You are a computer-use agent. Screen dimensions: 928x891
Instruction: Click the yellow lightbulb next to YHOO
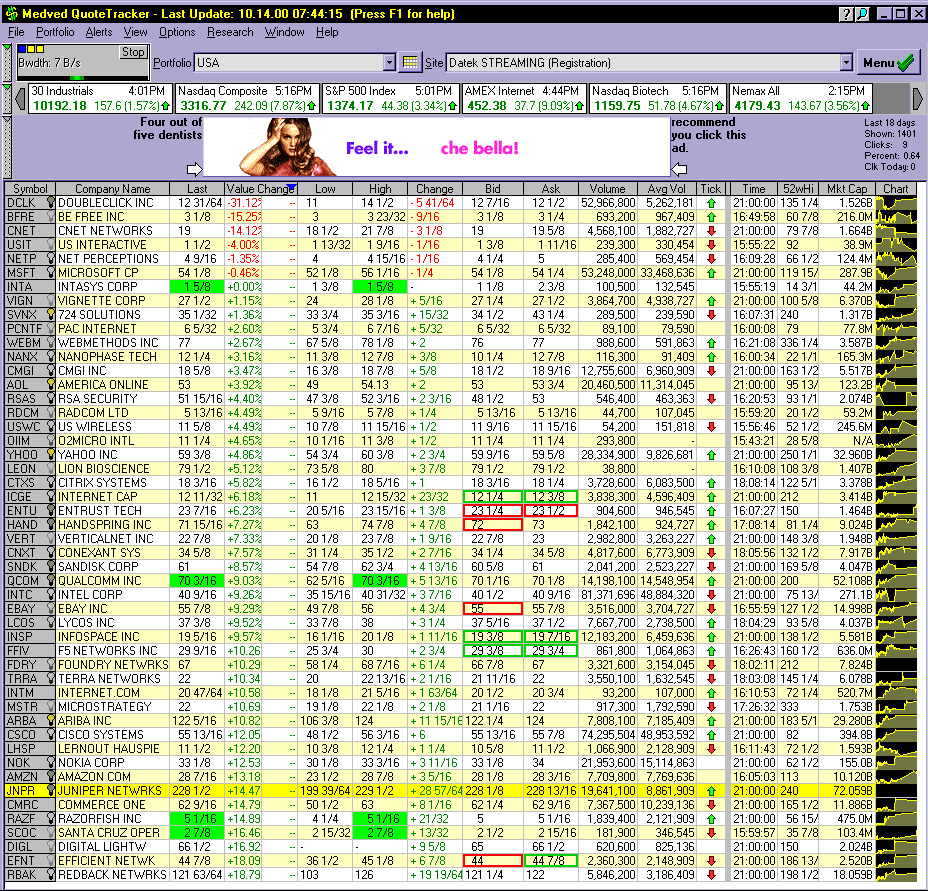click(50, 454)
